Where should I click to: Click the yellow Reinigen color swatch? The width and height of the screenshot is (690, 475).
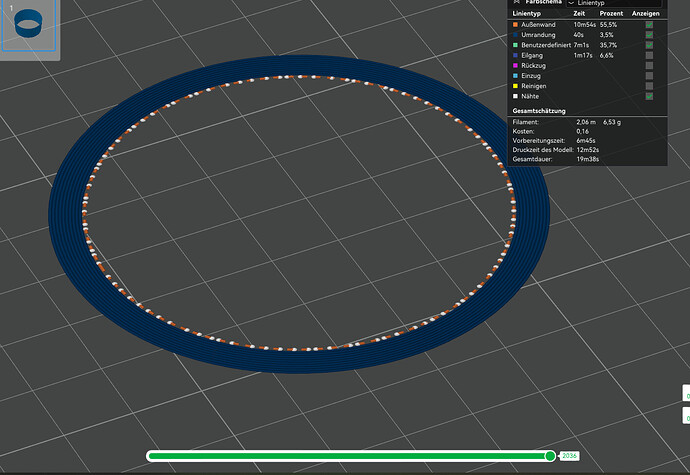515,86
